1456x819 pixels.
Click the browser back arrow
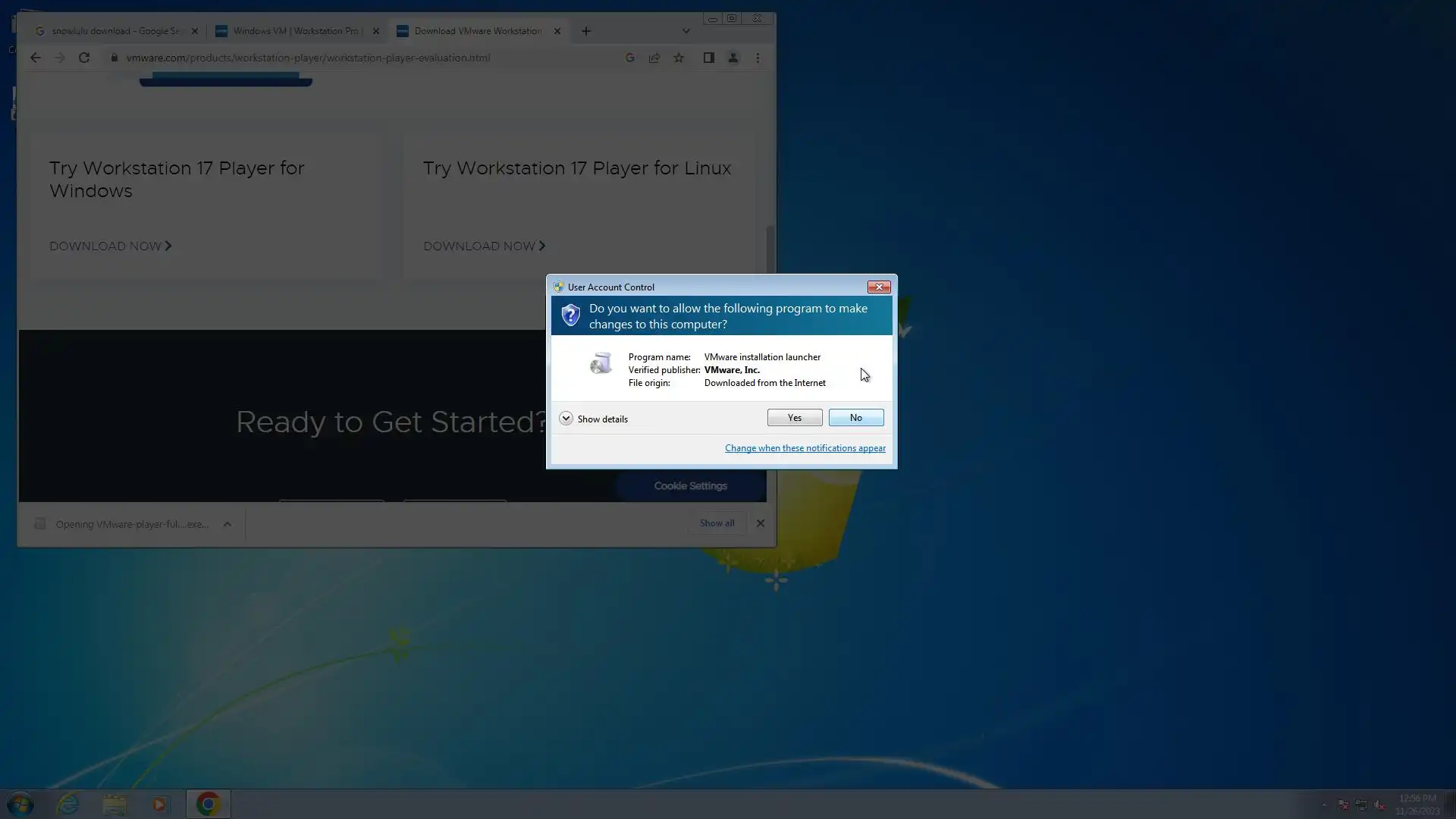point(36,58)
